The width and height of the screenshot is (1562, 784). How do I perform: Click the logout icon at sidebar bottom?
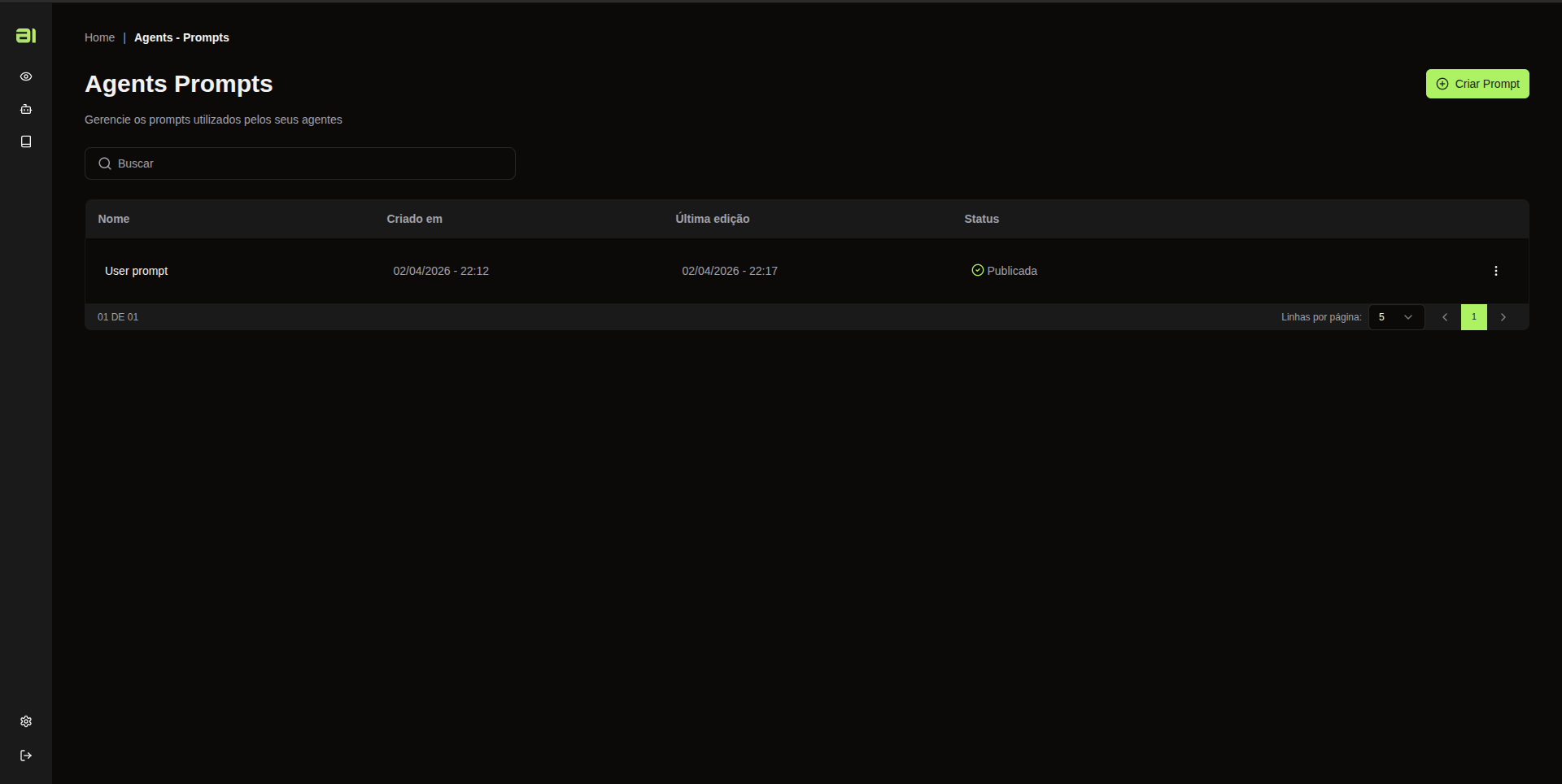coord(26,756)
